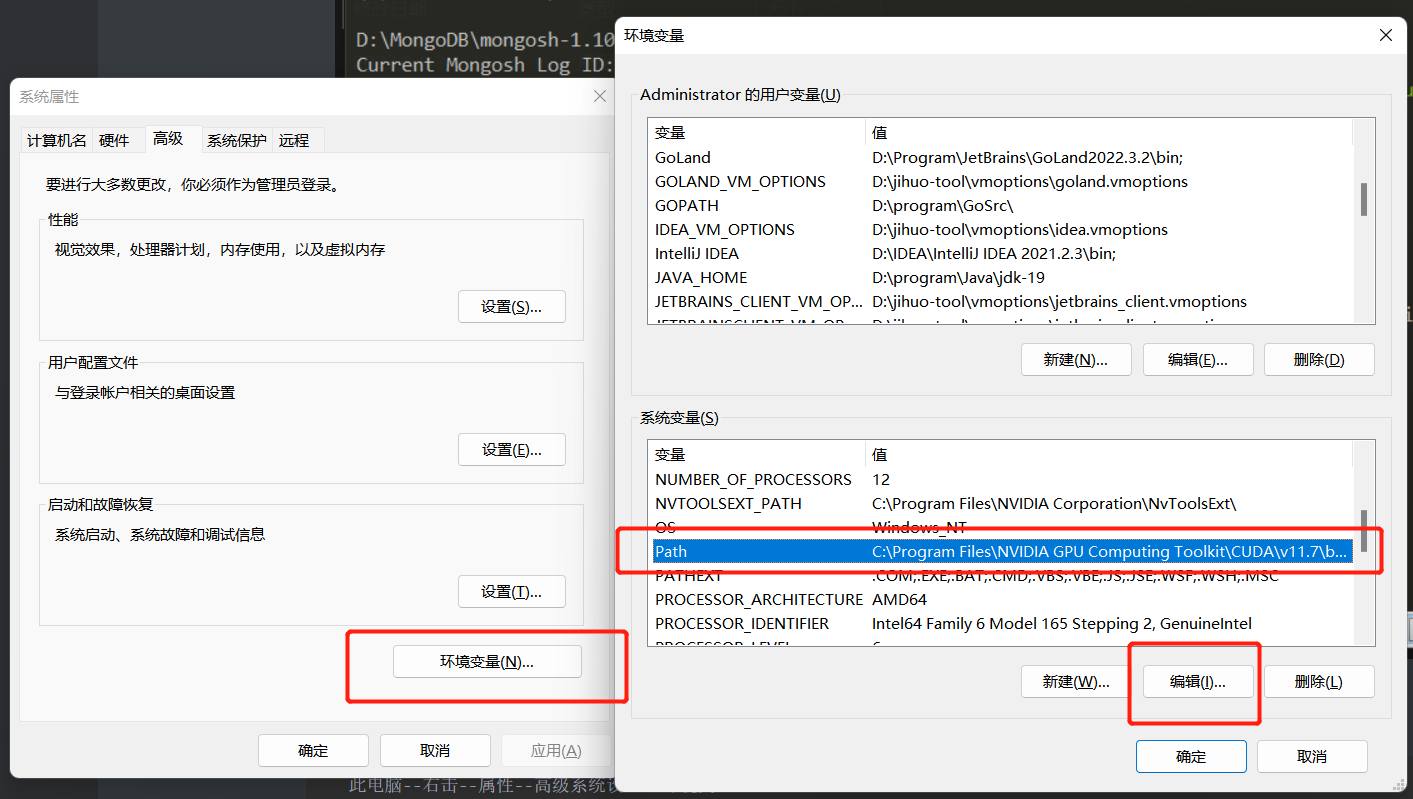Confirm environment variables with 确定
1413x799 pixels.
tap(1191, 757)
